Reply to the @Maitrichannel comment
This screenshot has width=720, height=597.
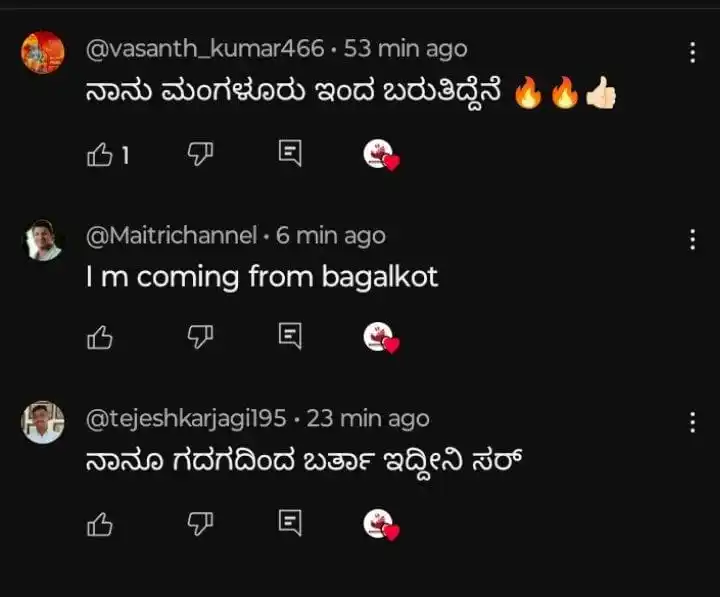pyautogui.click(x=289, y=337)
